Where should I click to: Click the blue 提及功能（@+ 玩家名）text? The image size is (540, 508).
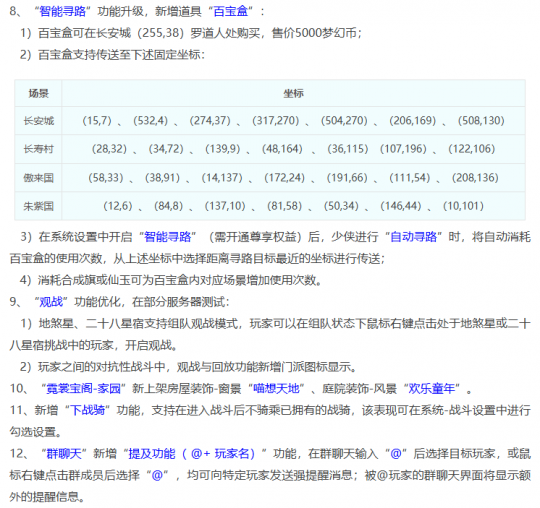click(x=192, y=454)
